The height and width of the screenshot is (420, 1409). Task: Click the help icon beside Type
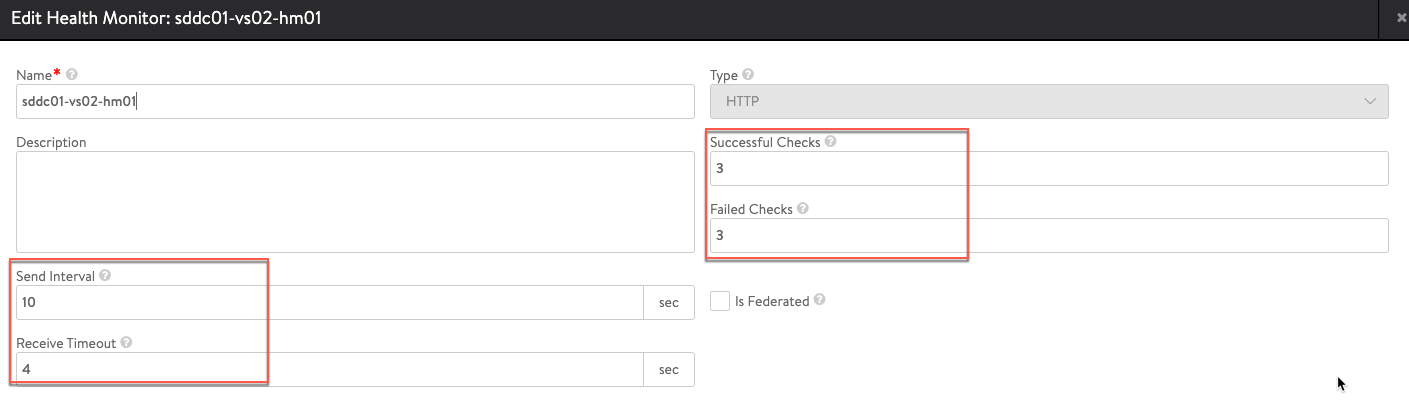pos(749,75)
